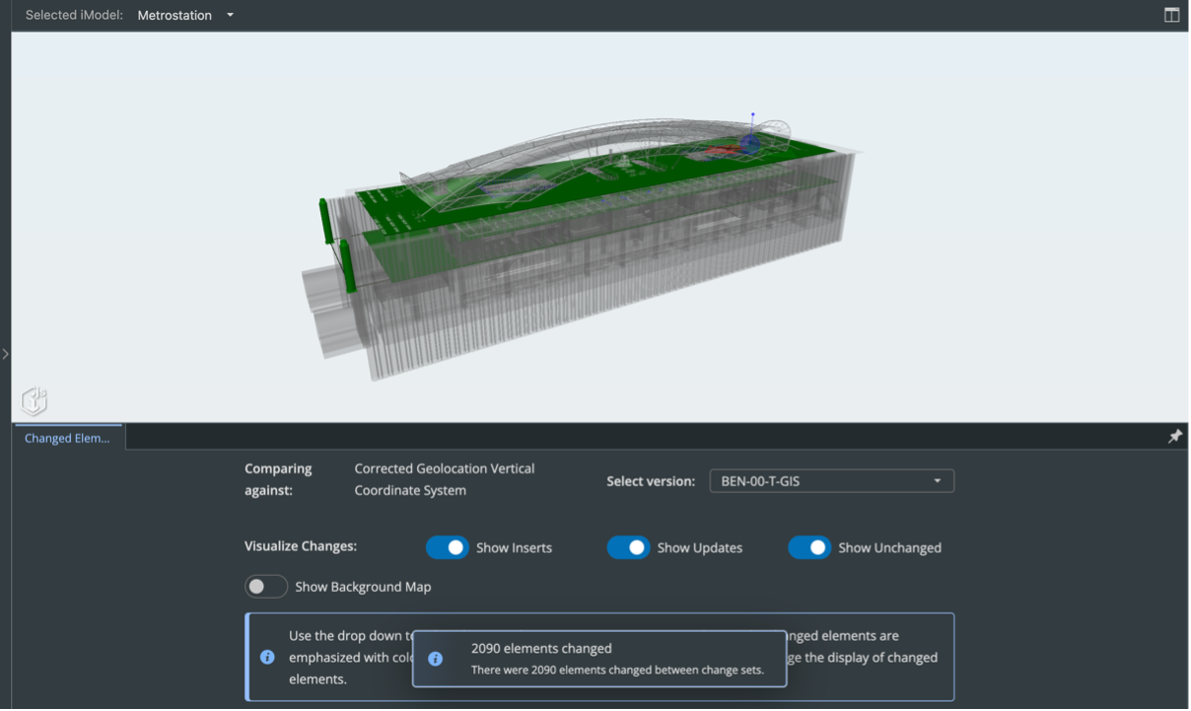Enable the Show Background Map toggle
Image resolution: width=1191 pixels, height=711 pixels.
click(266, 587)
